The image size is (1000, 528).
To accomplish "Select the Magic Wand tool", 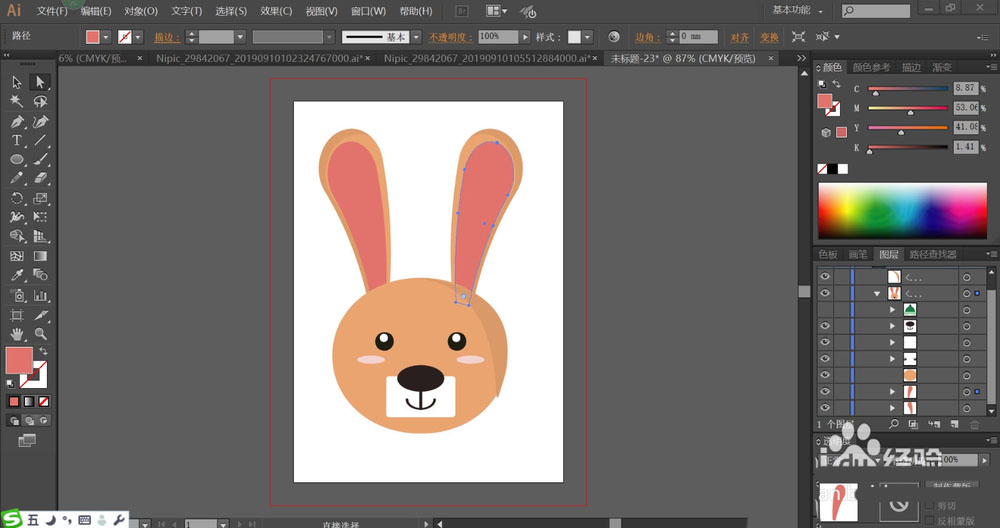I will [17, 101].
